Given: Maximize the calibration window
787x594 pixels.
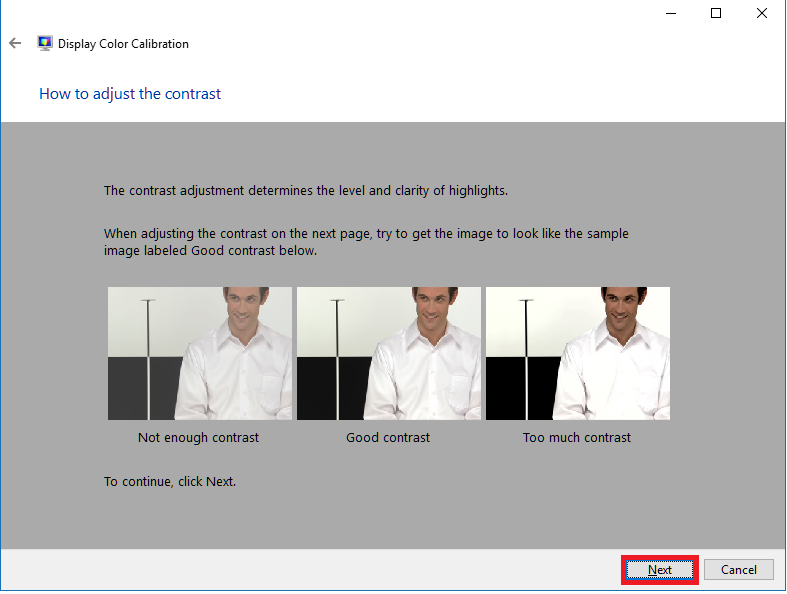Looking at the screenshot, I should click(x=716, y=14).
